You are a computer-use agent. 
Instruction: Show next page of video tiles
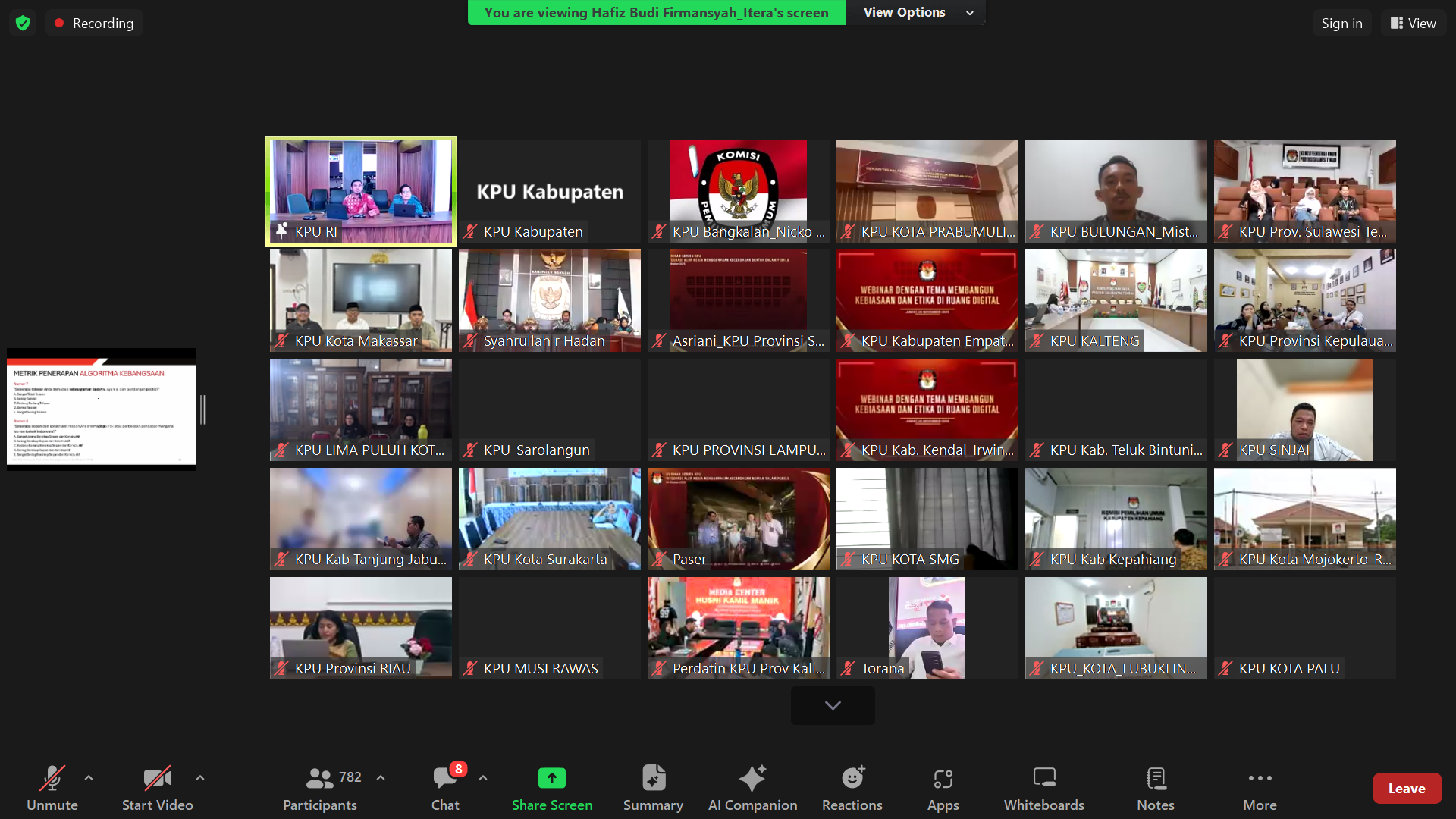pos(833,705)
